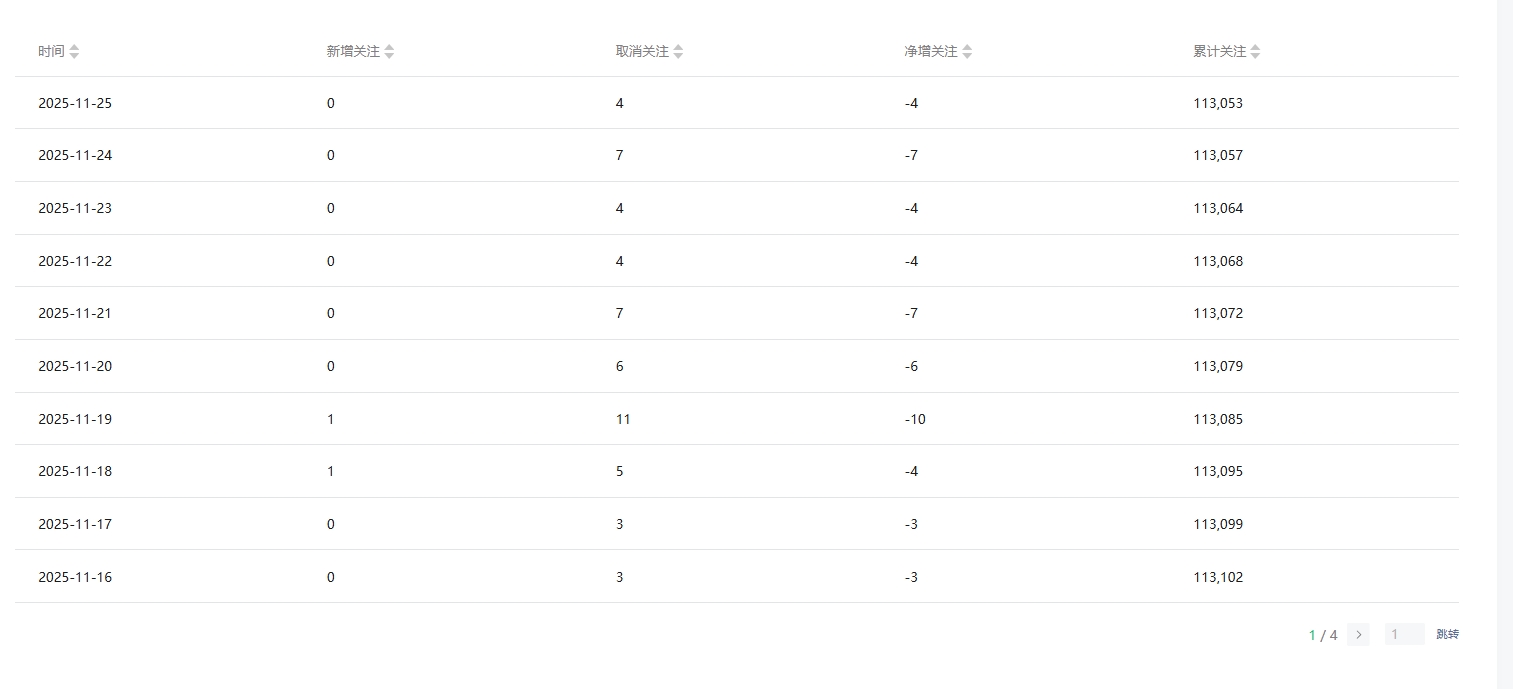Click the page number input box
The height and width of the screenshot is (689, 1513).
(x=1404, y=634)
